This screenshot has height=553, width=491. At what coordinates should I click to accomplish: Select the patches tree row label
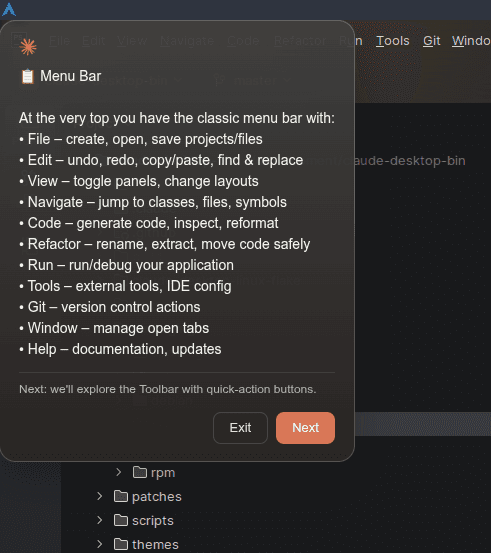[x=157, y=497]
